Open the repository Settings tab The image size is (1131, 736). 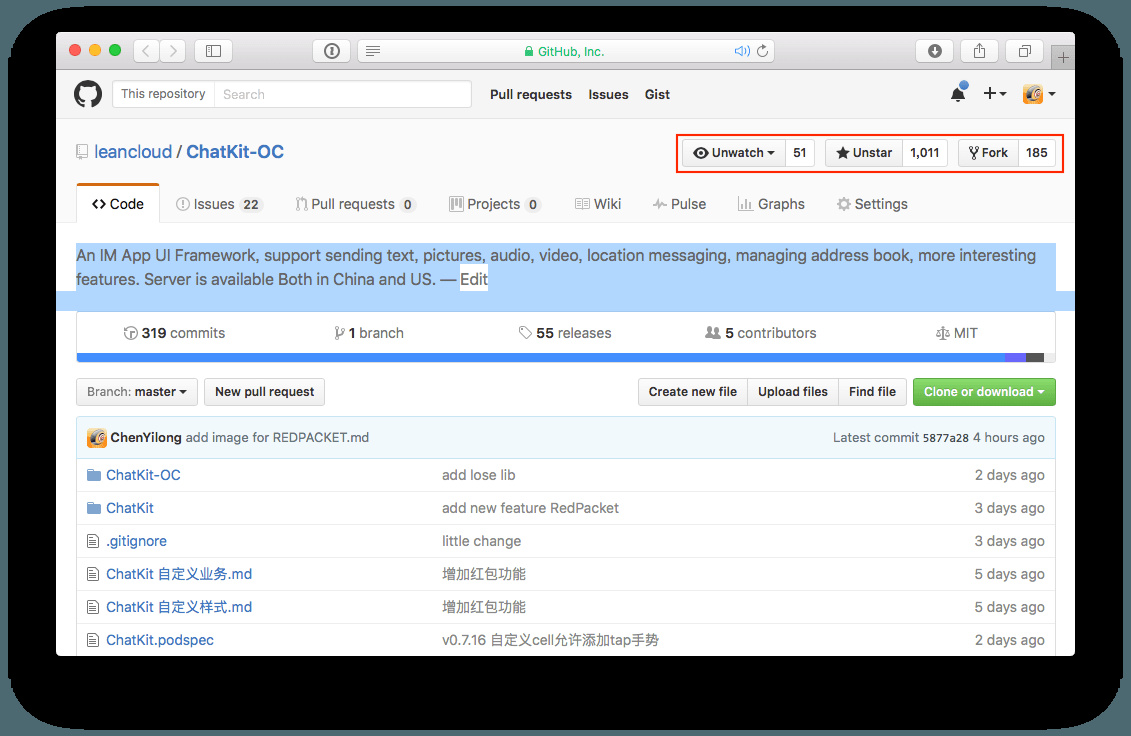tap(872, 204)
